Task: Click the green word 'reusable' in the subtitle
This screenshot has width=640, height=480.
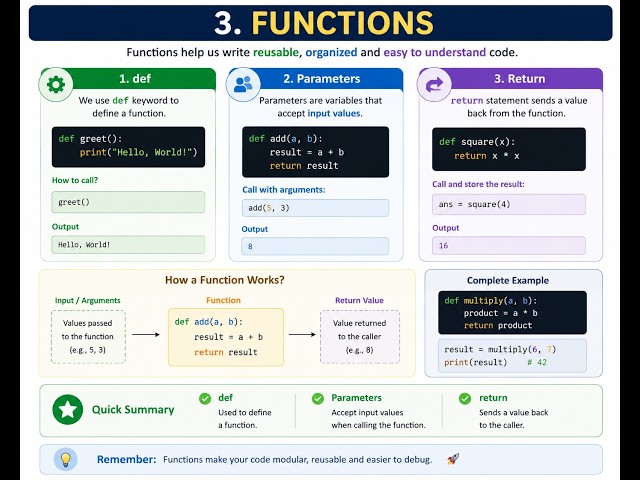Action: pos(276,52)
